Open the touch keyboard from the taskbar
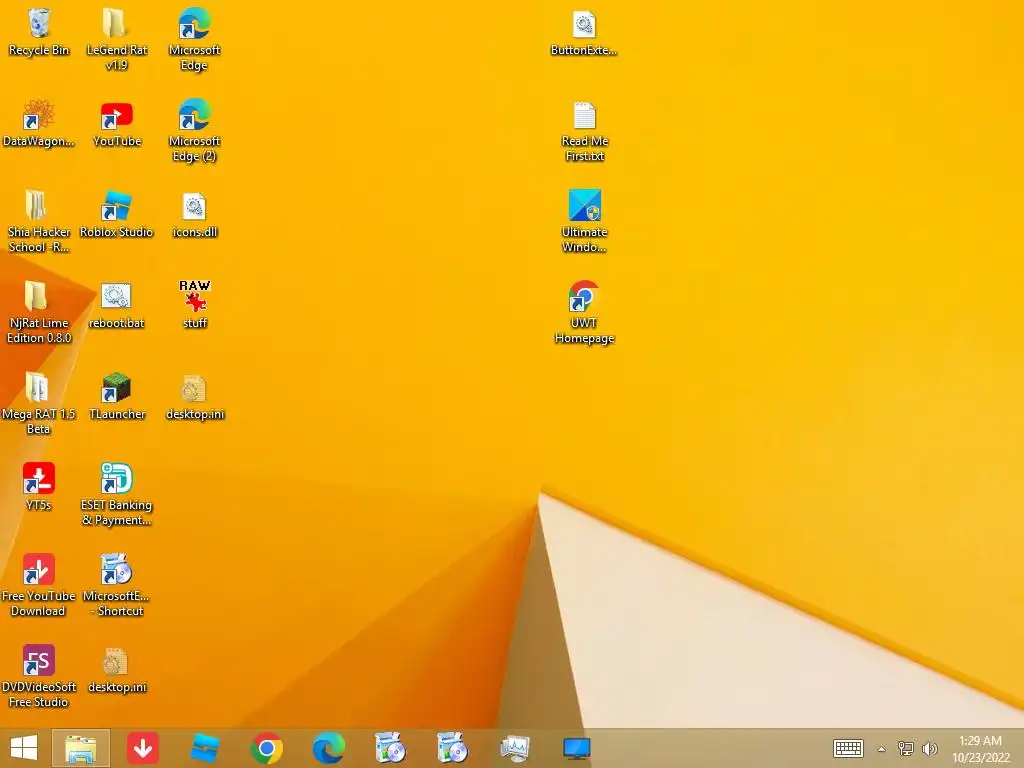This screenshot has height=768, width=1024. pos(848,748)
